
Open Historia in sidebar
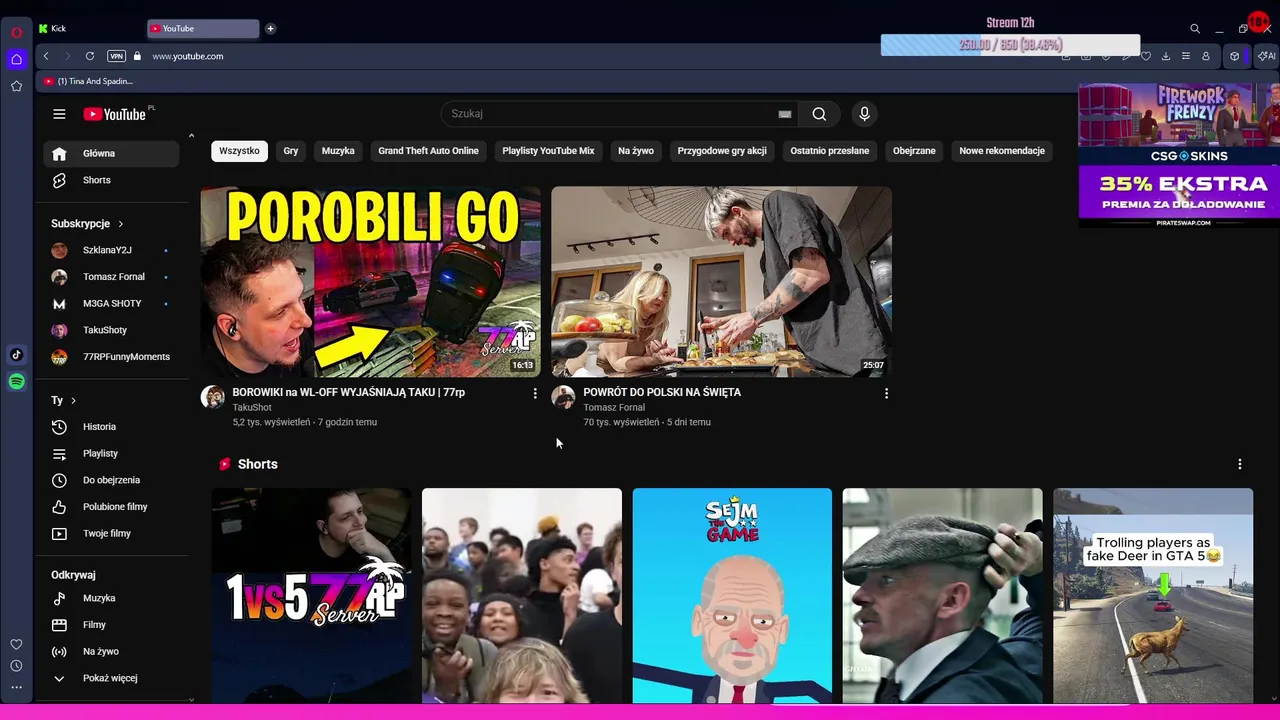[111, 427]
